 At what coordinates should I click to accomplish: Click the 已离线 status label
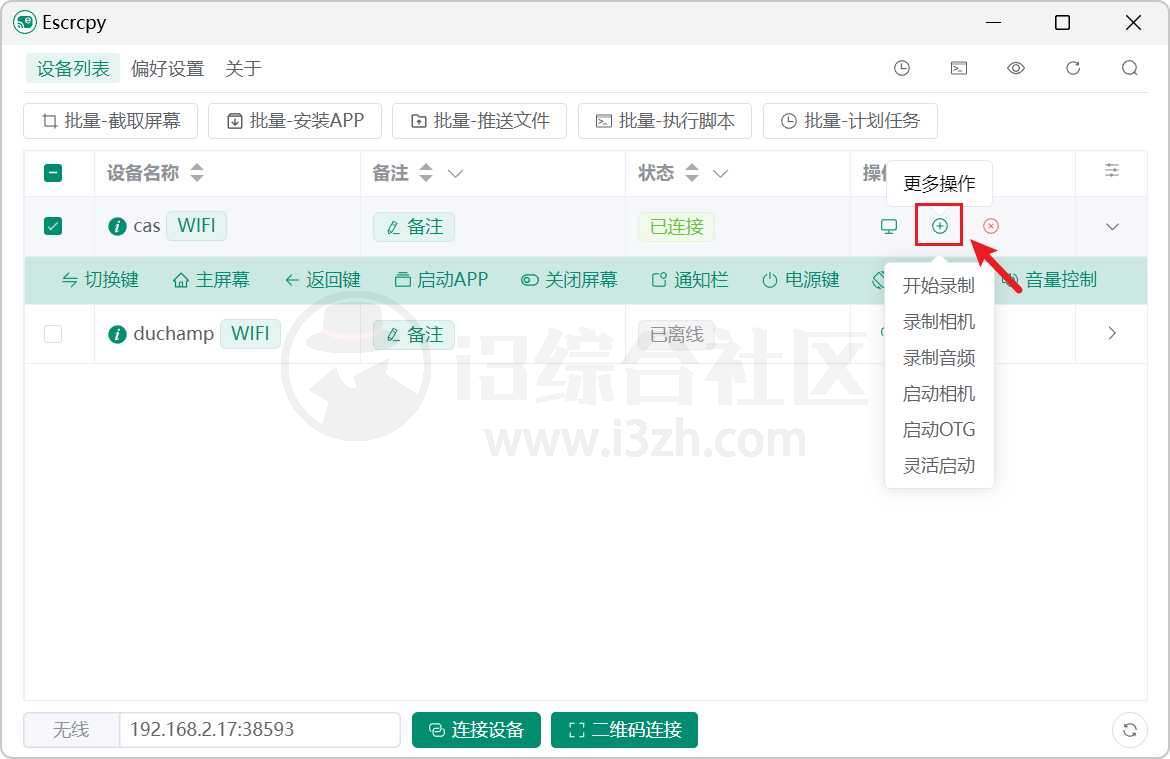pyautogui.click(x=676, y=334)
